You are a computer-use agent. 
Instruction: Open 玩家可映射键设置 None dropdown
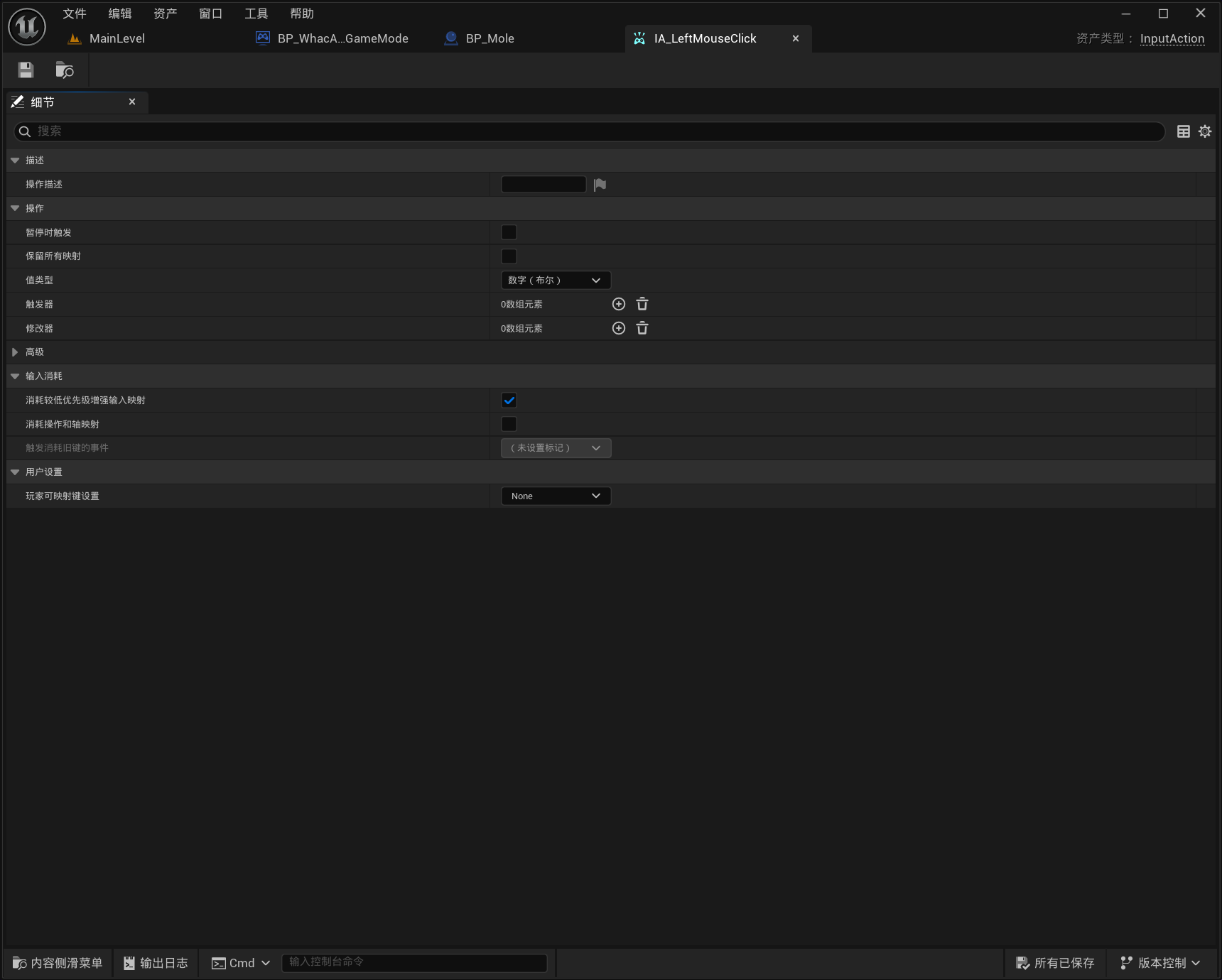(x=556, y=496)
